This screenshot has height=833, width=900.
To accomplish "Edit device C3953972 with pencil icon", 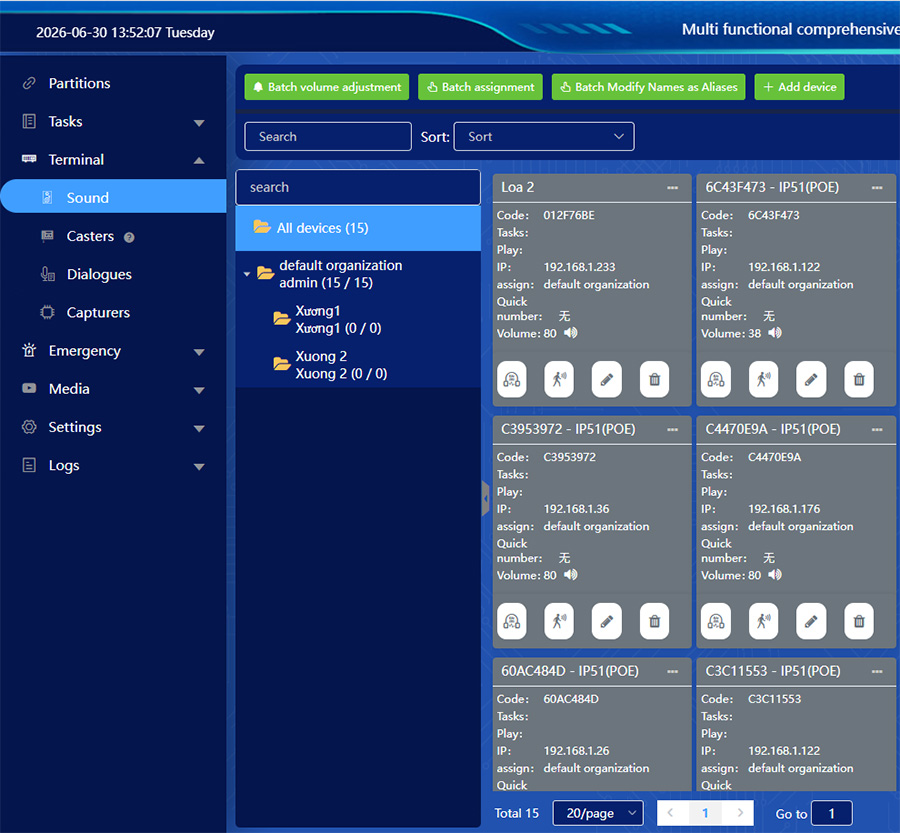I will point(607,621).
